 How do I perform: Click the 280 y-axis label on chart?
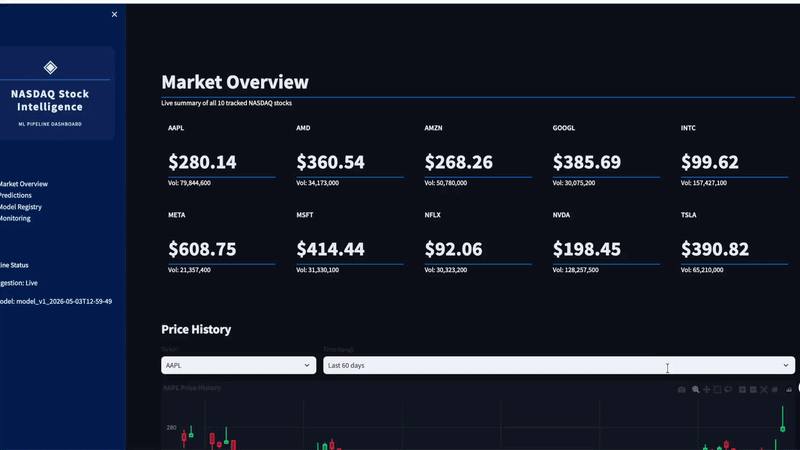[x=171, y=428]
